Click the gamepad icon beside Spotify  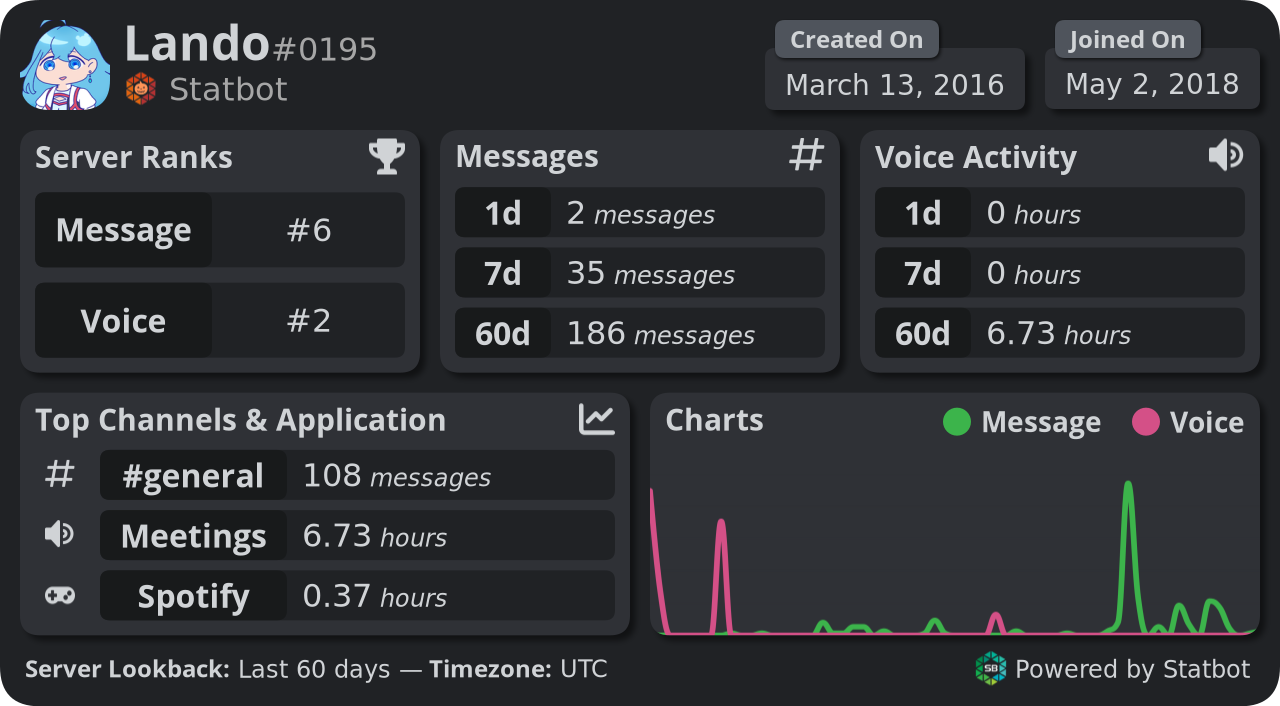[60, 596]
